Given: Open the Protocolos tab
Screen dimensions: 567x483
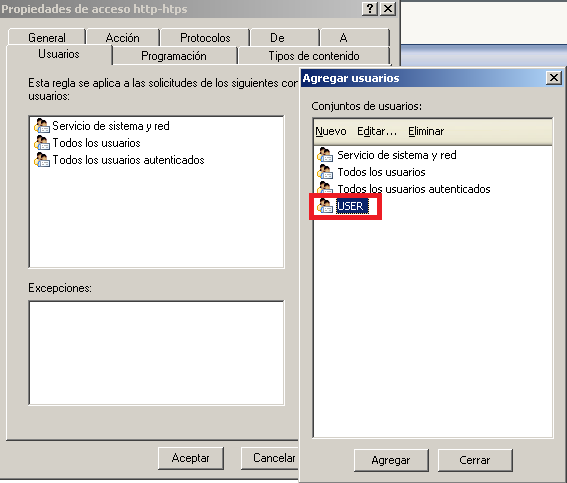Looking at the screenshot, I should 205,38.
